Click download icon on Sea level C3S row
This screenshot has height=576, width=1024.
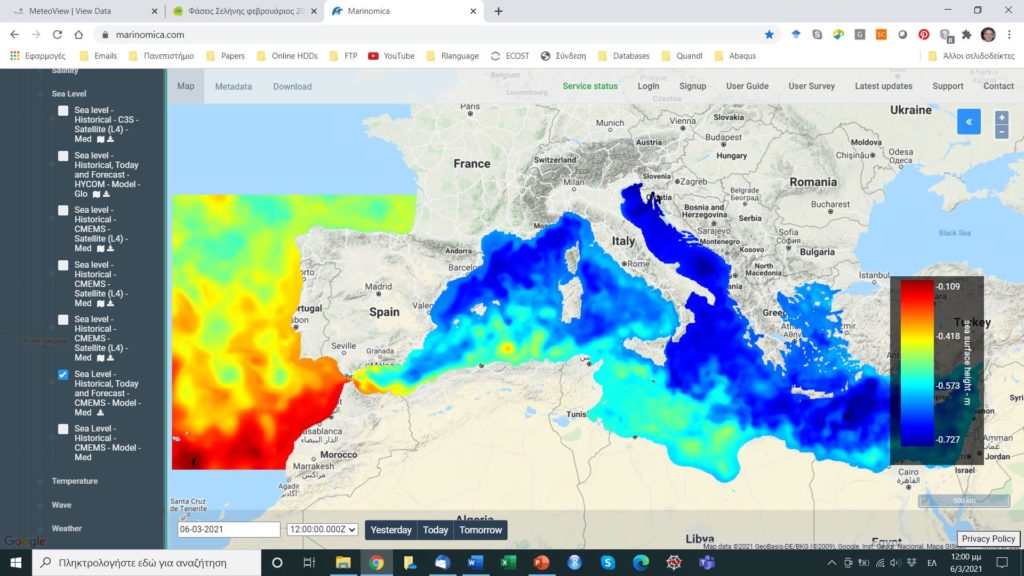pyautogui.click(x=110, y=139)
